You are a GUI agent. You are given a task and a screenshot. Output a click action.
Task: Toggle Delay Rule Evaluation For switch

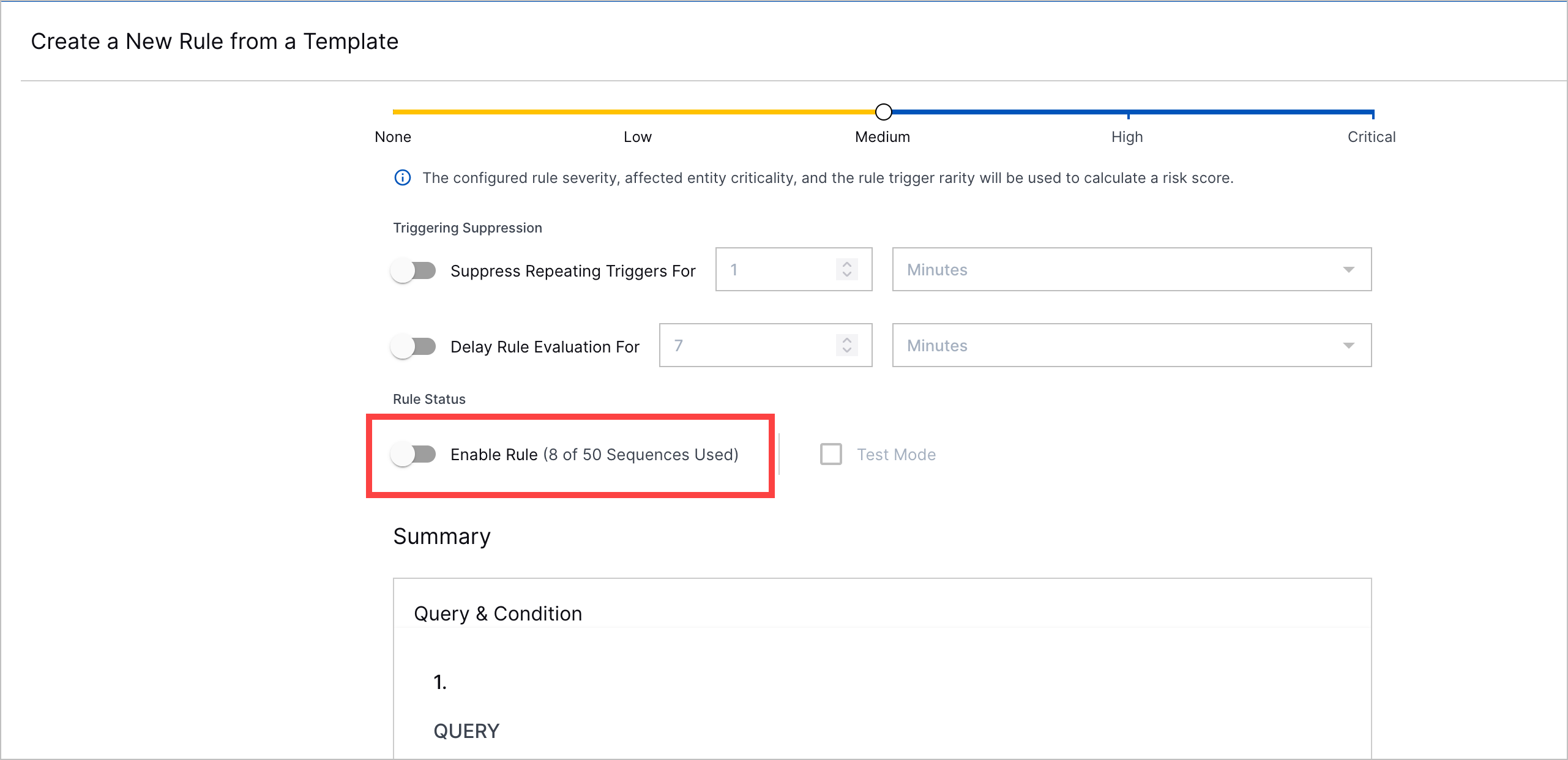414,346
